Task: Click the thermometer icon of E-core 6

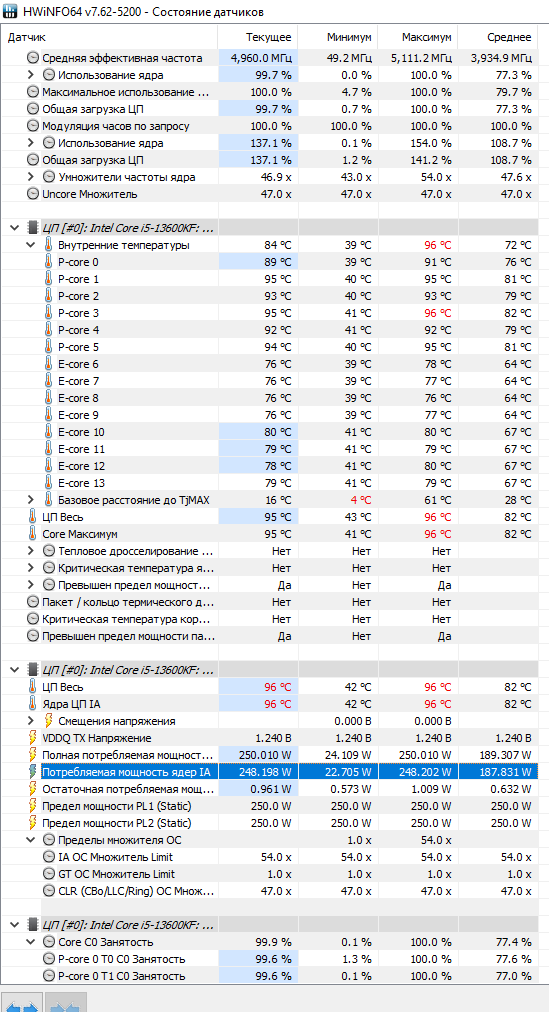Action: pyautogui.click(x=49, y=364)
